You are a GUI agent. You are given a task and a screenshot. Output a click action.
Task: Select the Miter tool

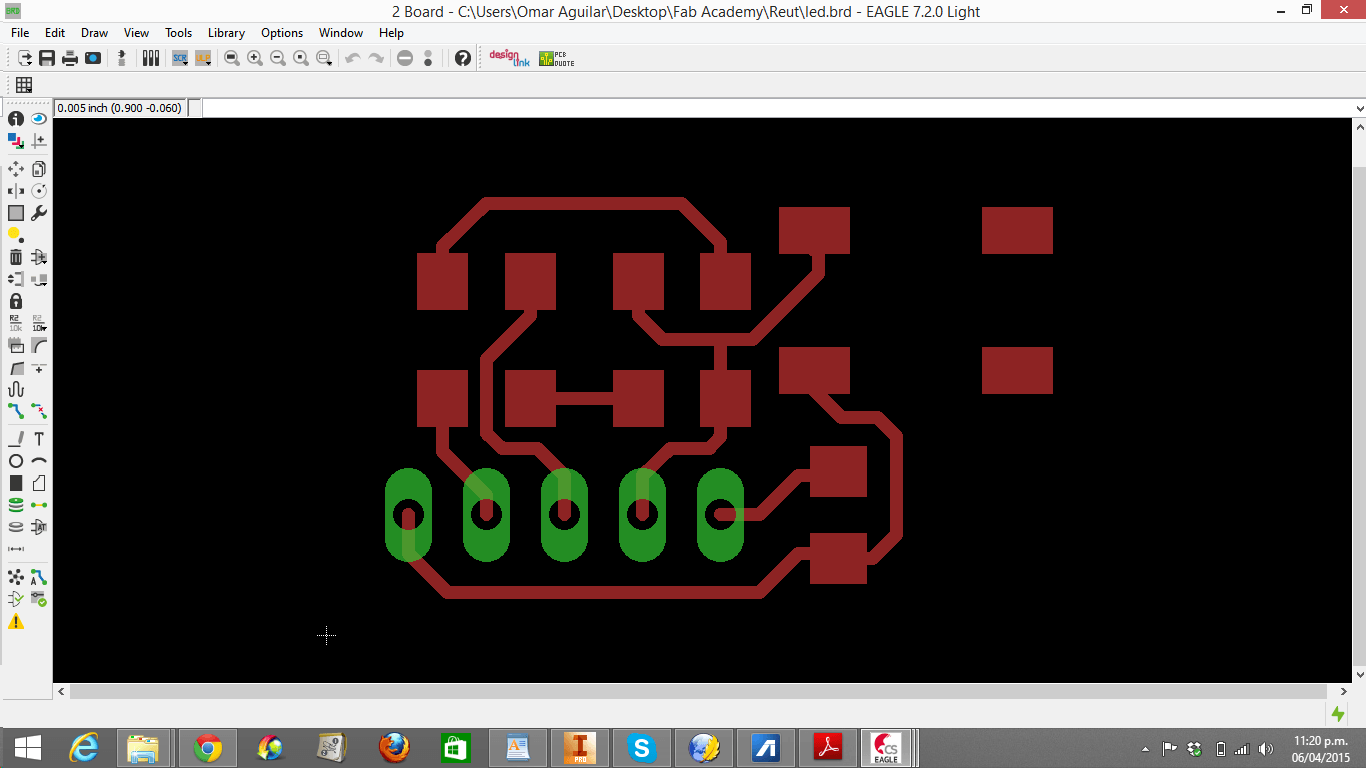(x=39, y=345)
